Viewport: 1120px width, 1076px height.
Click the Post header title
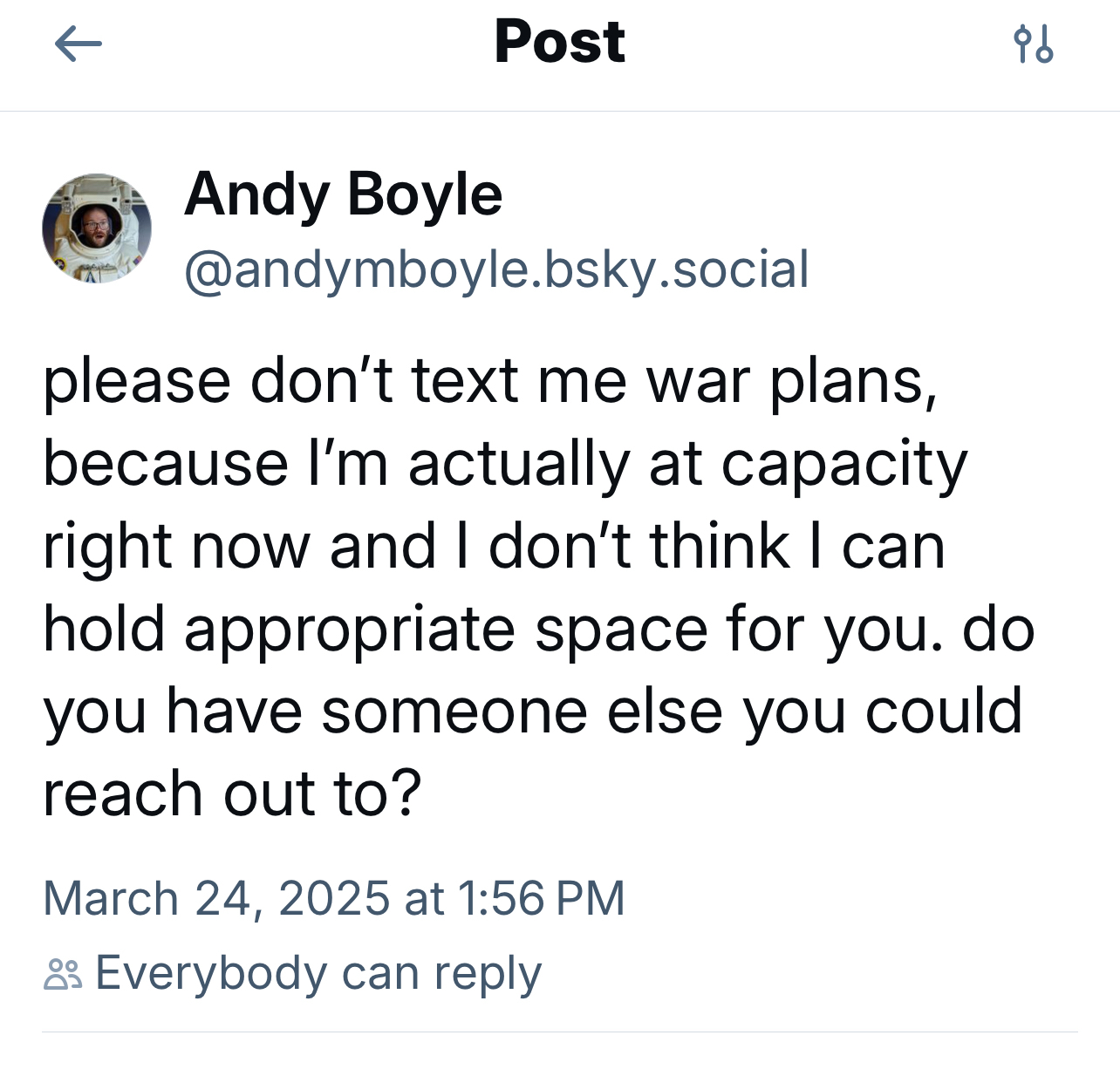pos(559,42)
